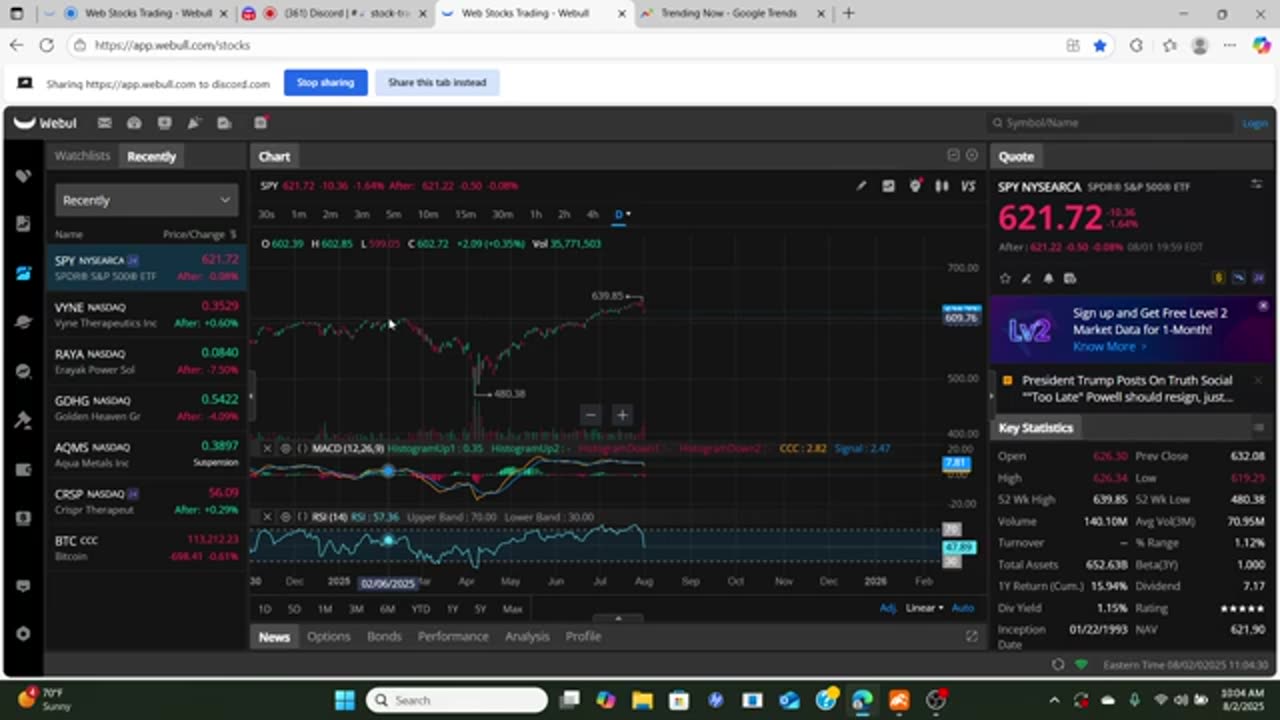
Task: Add SPY to favorites with star icon
Action: point(1005,278)
